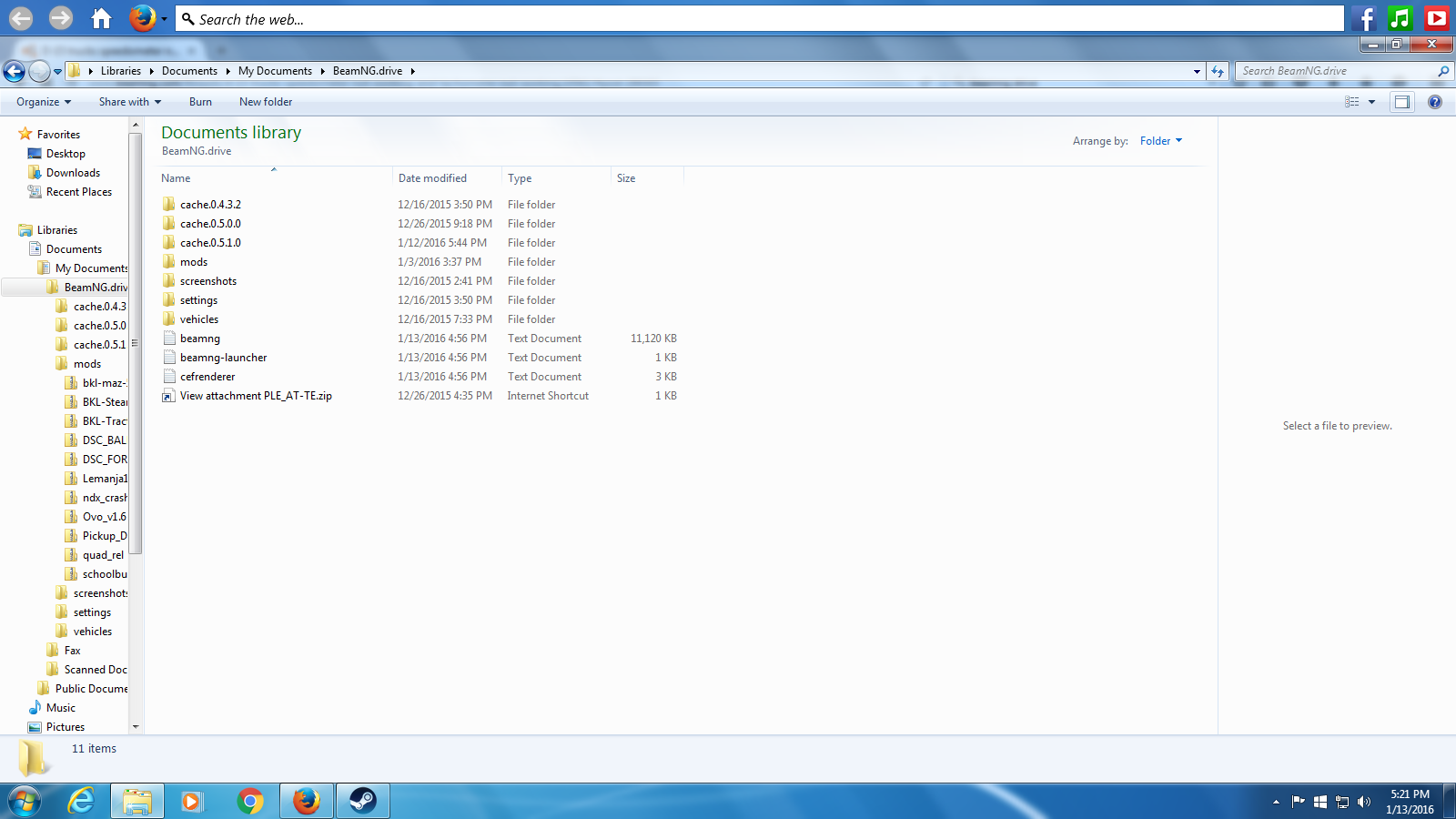Open the green music shortcut icon
Viewport: 1456px width, 819px height.
pyautogui.click(x=1400, y=18)
